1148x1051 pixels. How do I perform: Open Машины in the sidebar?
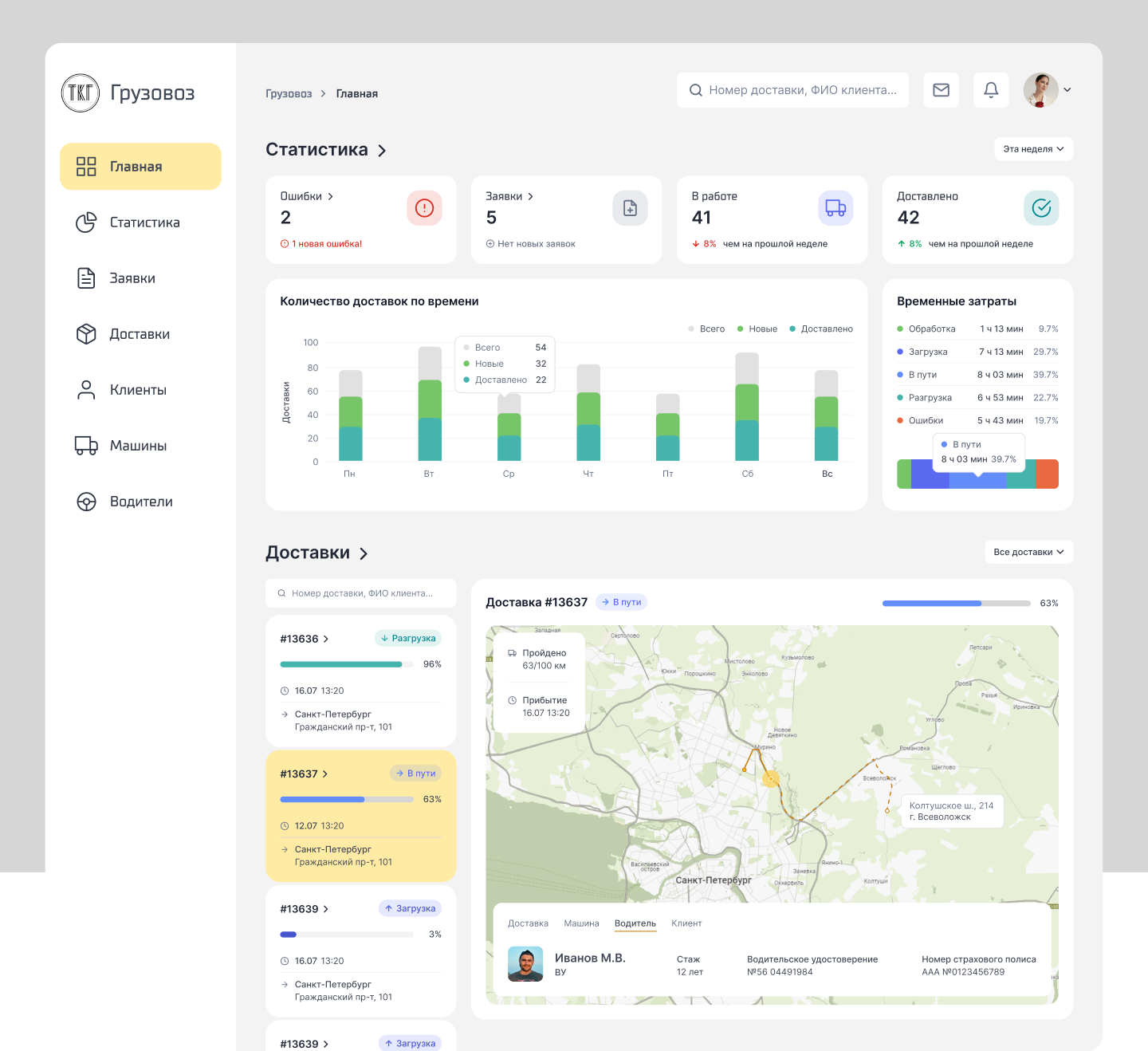click(x=140, y=446)
